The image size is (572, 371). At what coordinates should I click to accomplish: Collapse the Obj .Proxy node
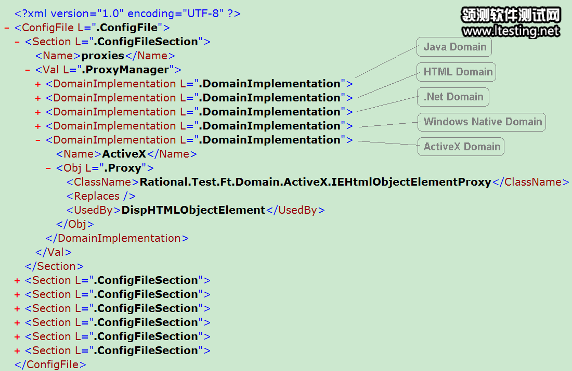coord(48,168)
